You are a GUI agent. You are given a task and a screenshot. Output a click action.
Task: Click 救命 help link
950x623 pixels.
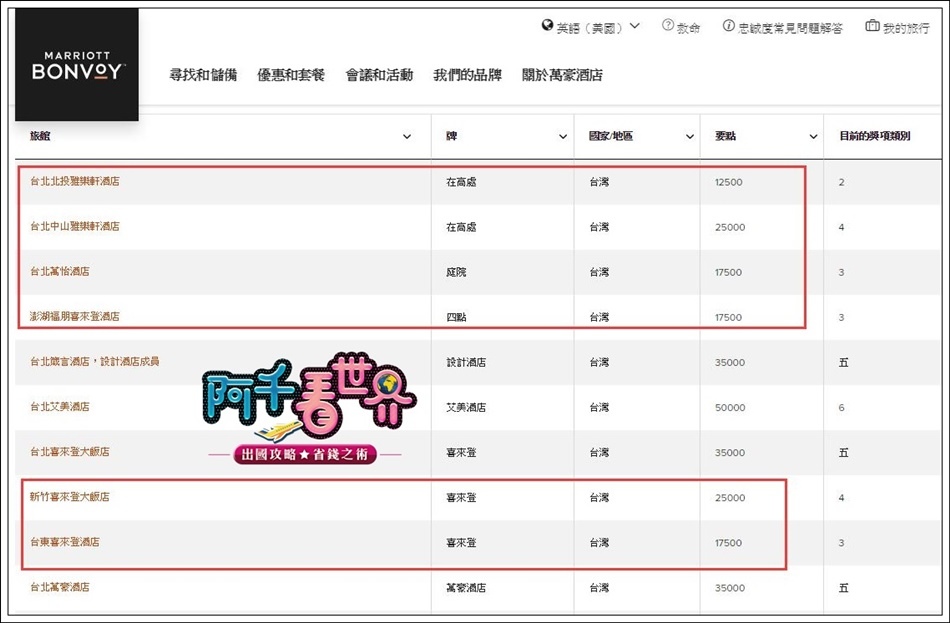coord(688,28)
